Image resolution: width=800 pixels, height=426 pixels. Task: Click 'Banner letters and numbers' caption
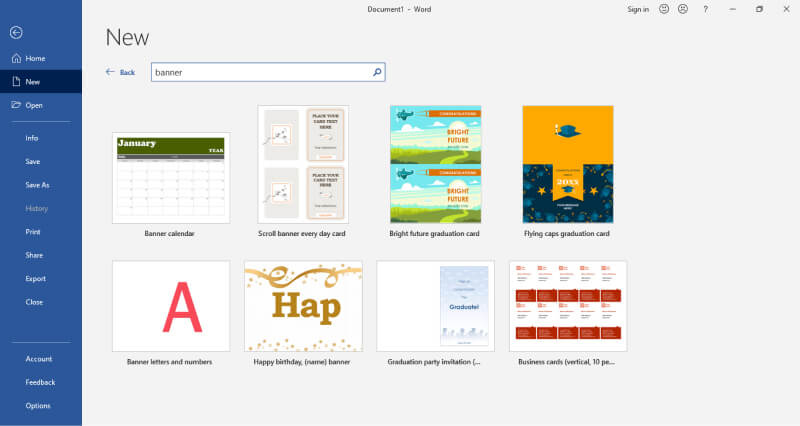pos(169,362)
